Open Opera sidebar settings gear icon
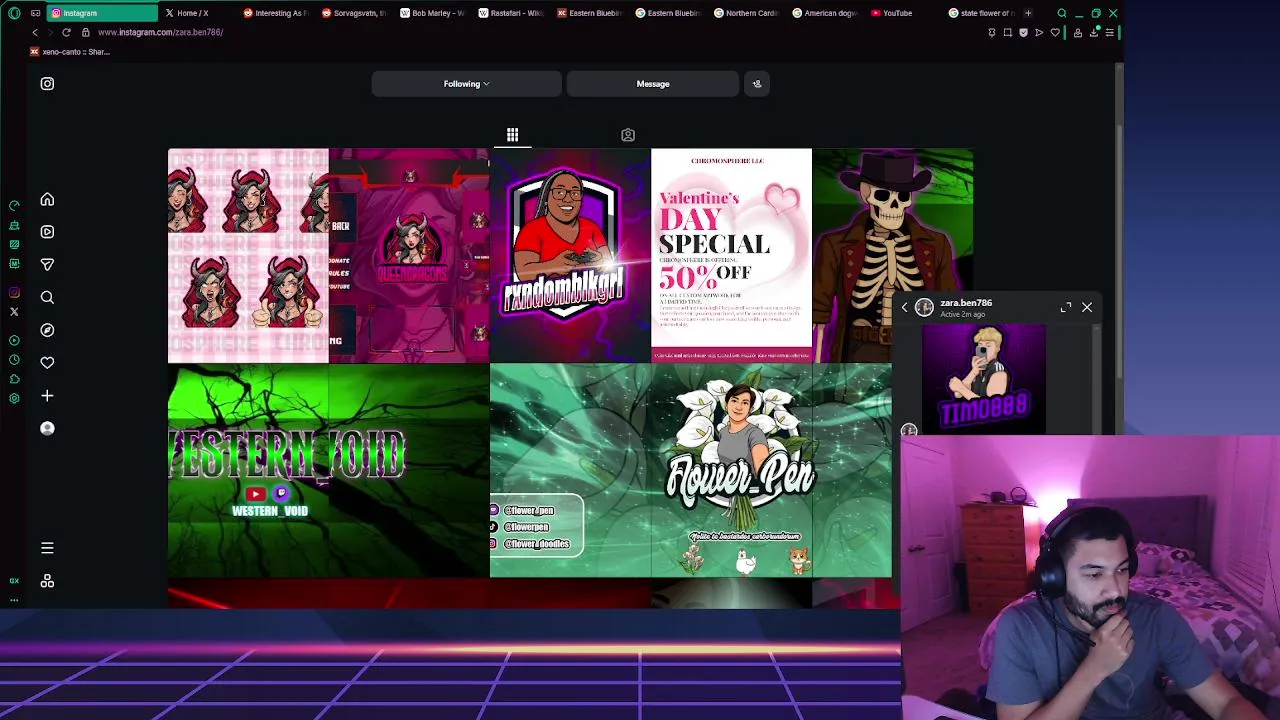Image resolution: width=1280 pixels, height=720 pixels. (14, 398)
